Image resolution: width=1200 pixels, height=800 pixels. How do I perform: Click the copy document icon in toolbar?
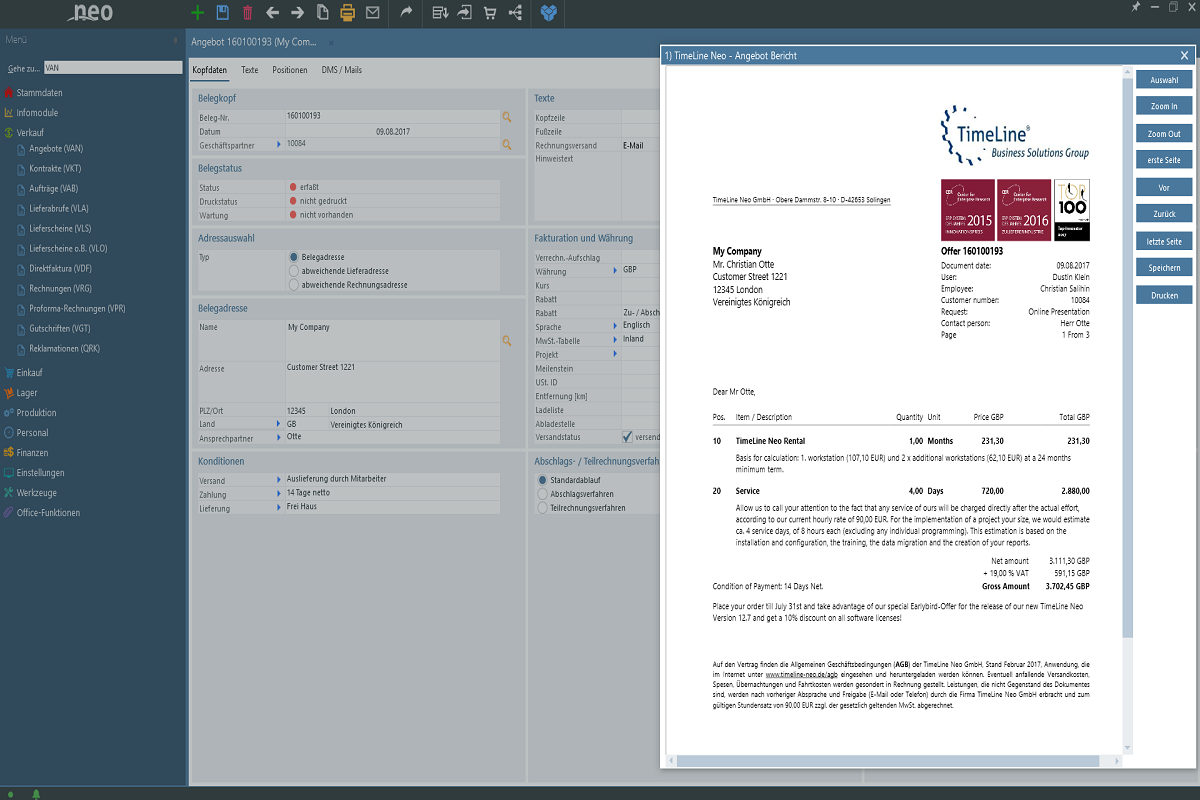(x=322, y=13)
